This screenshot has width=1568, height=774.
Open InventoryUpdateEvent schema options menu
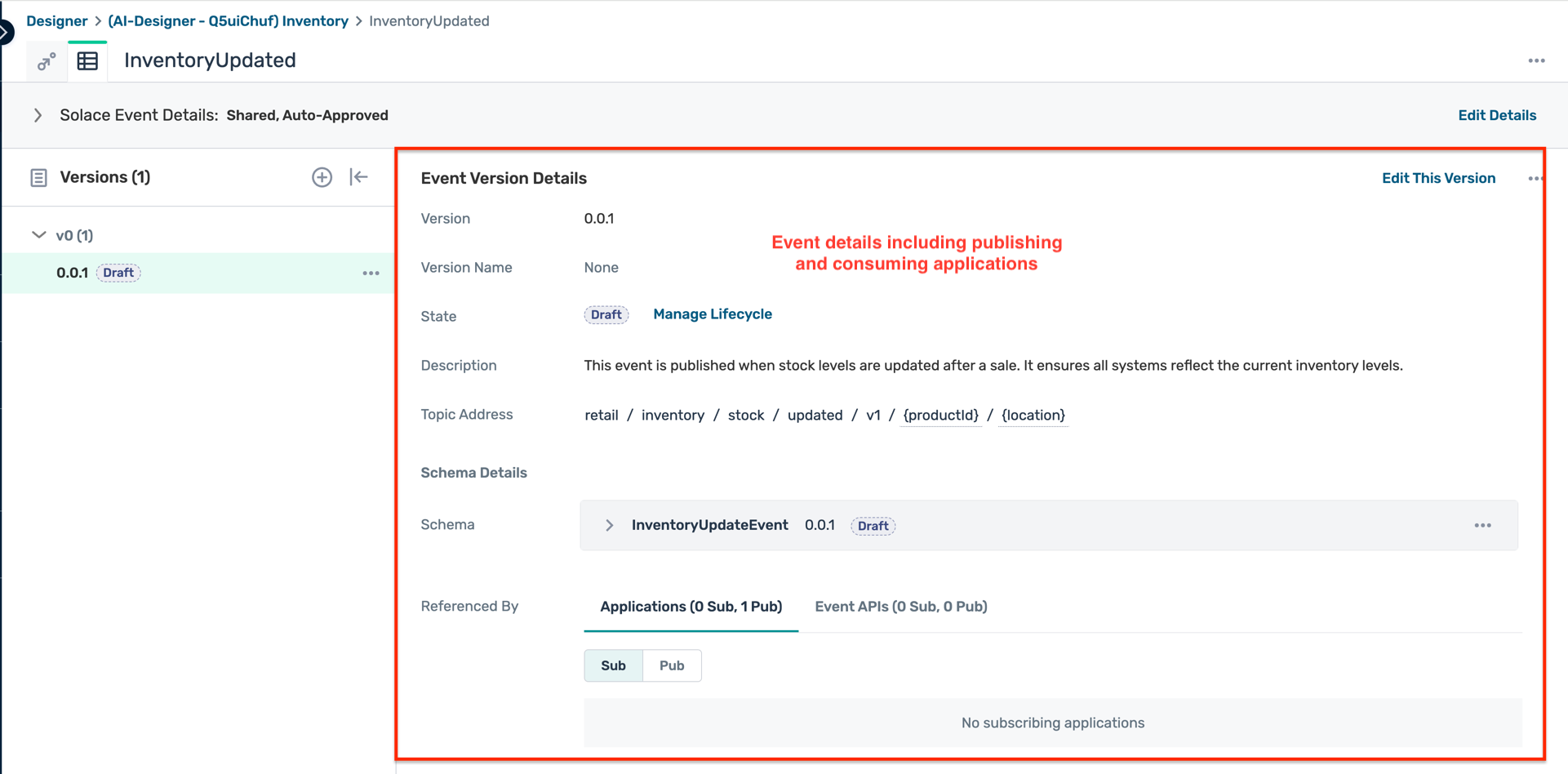coord(1482,526)
